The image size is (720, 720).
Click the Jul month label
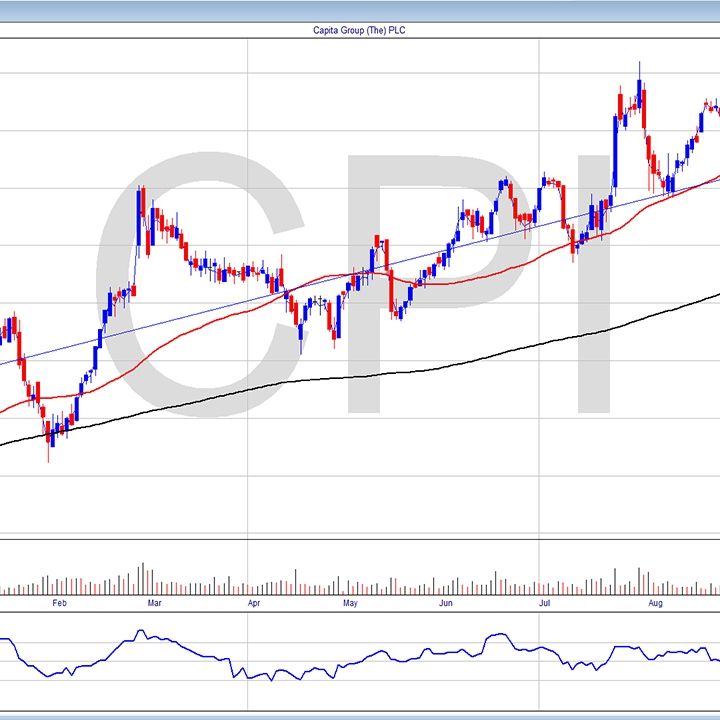(x=545, y=604)
